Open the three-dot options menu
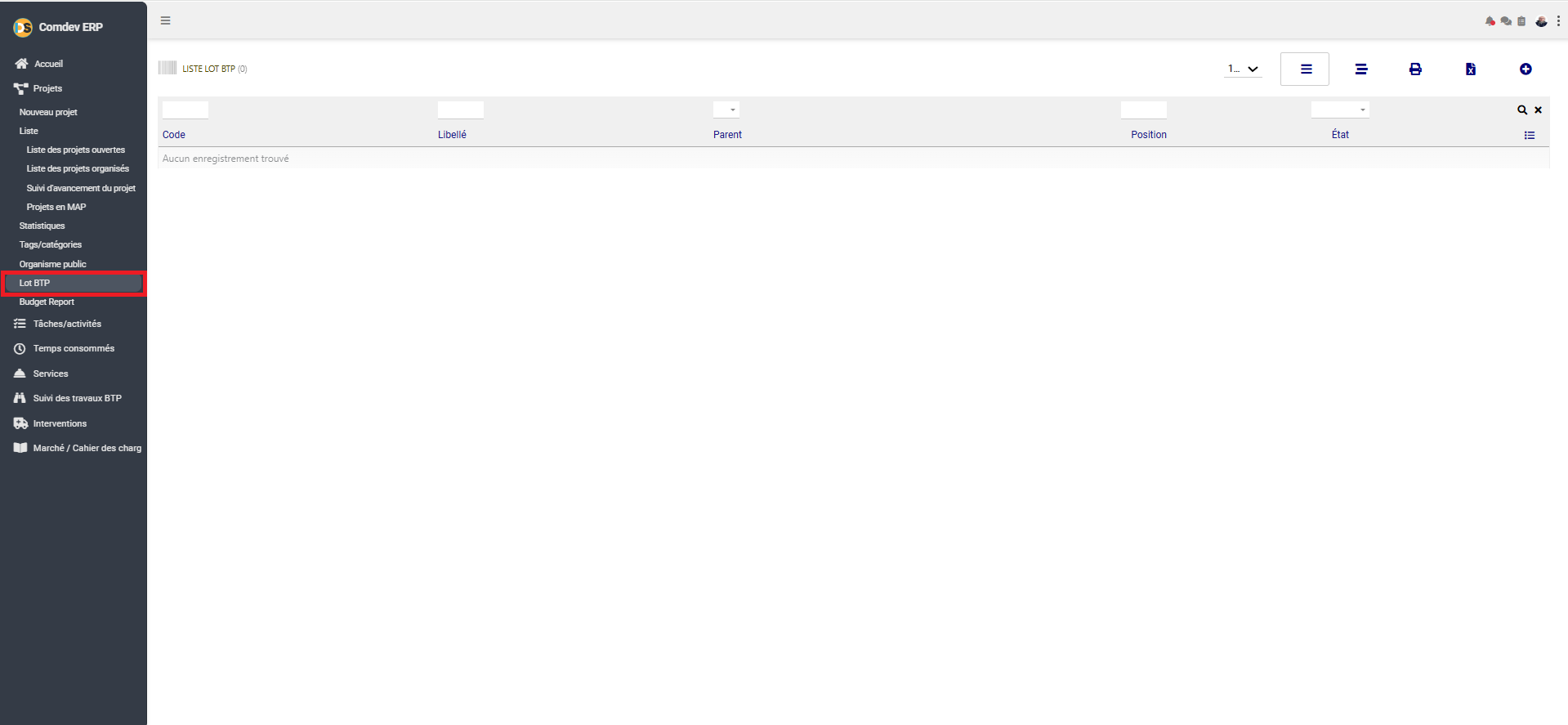 (1558, 21)
